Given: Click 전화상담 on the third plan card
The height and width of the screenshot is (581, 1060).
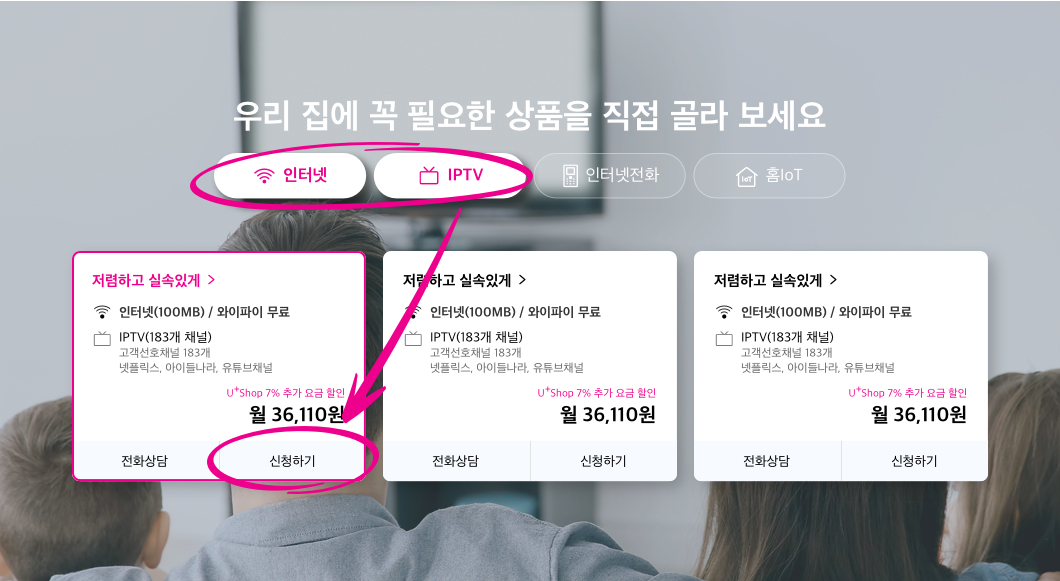Looking at the screenshot, I should 767,461.
